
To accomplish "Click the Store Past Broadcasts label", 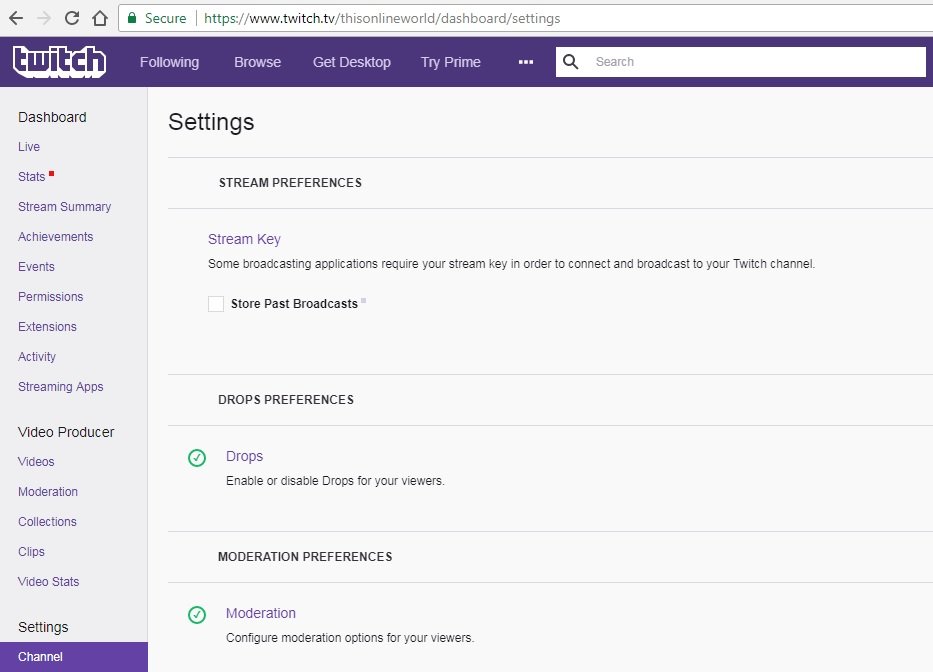I will [295, 304].
